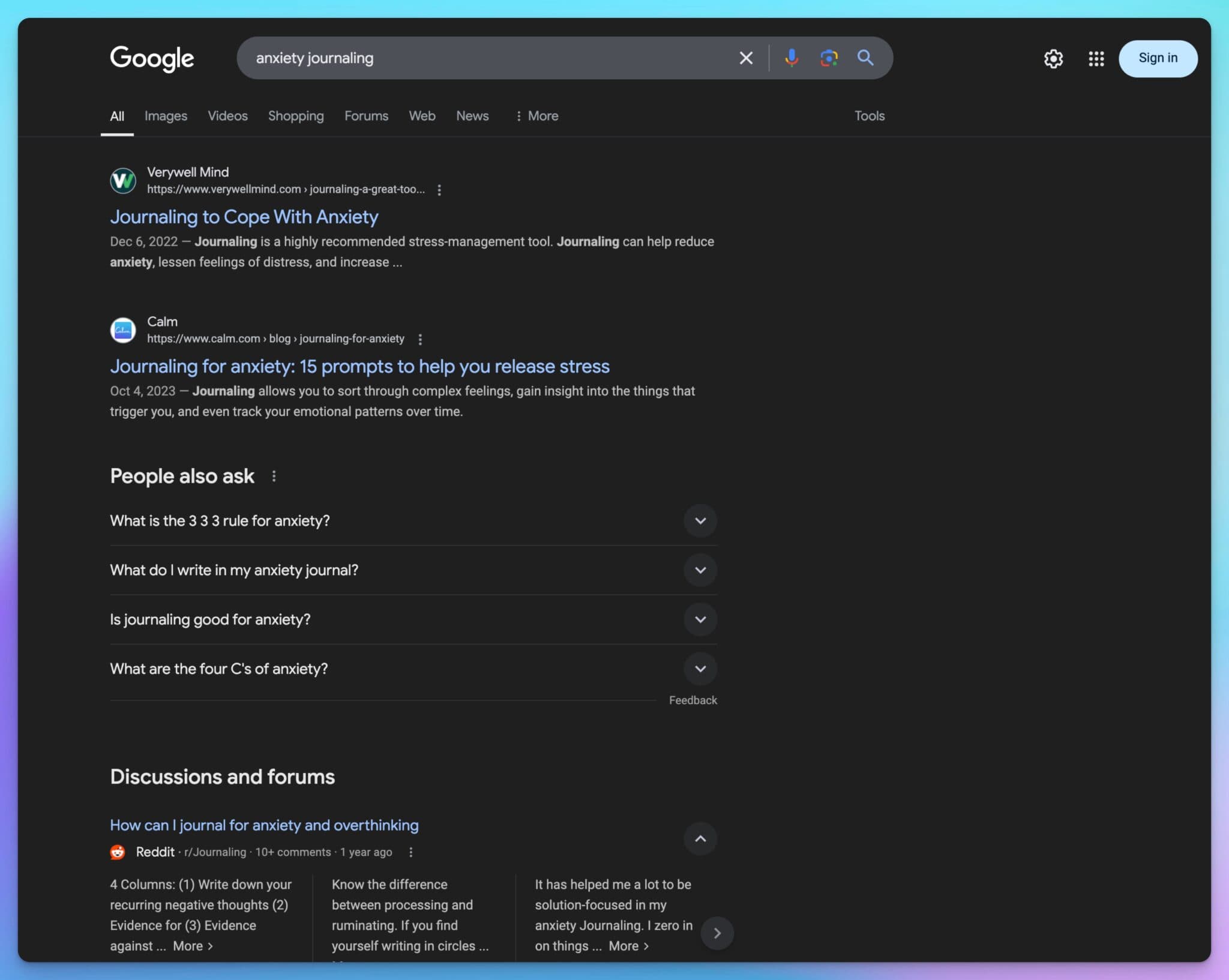
Task: Switch to the Images search tab
Action: [166, 116]
